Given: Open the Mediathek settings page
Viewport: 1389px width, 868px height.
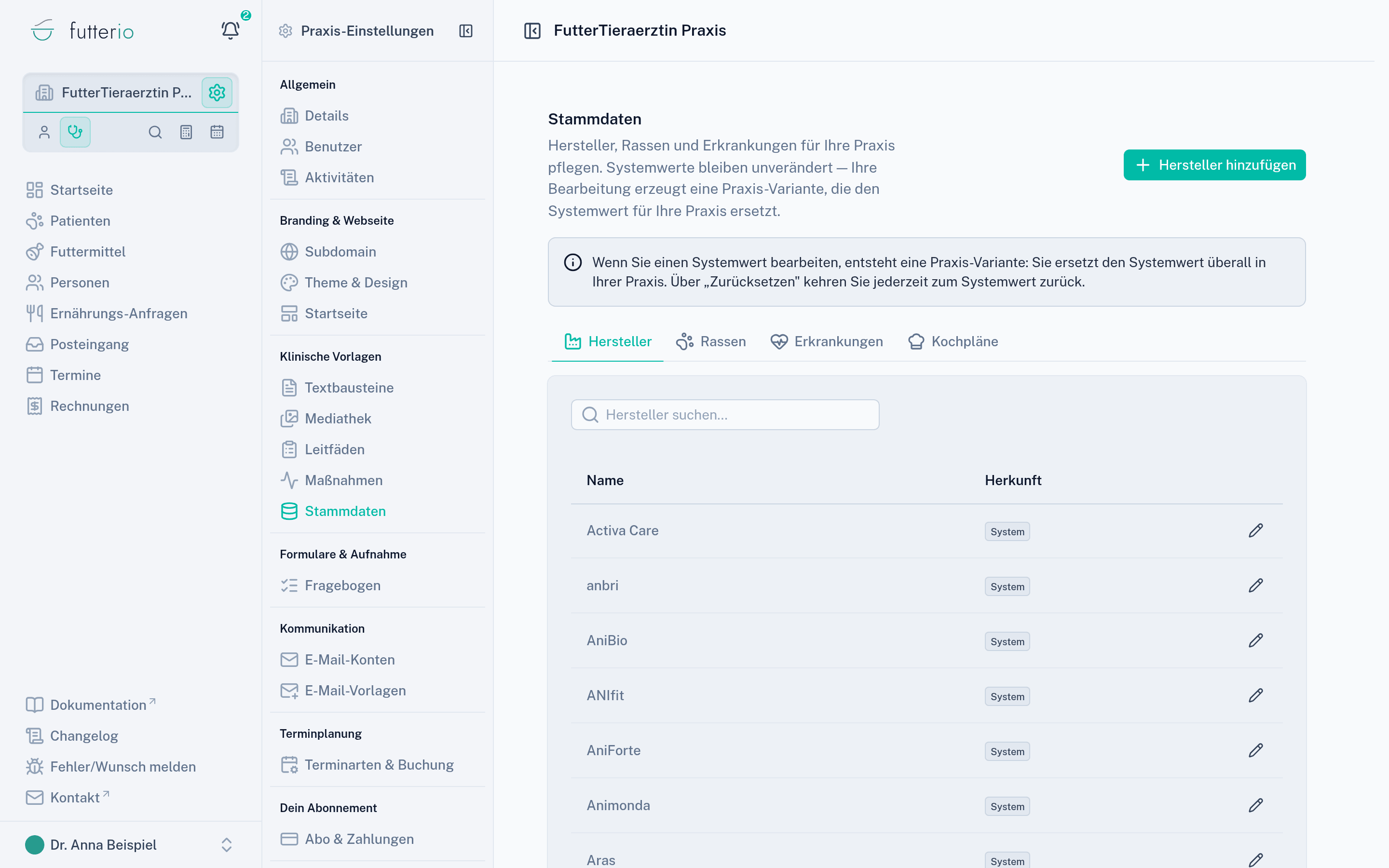Looking at the screenshot, I should (x=326, y=419).
